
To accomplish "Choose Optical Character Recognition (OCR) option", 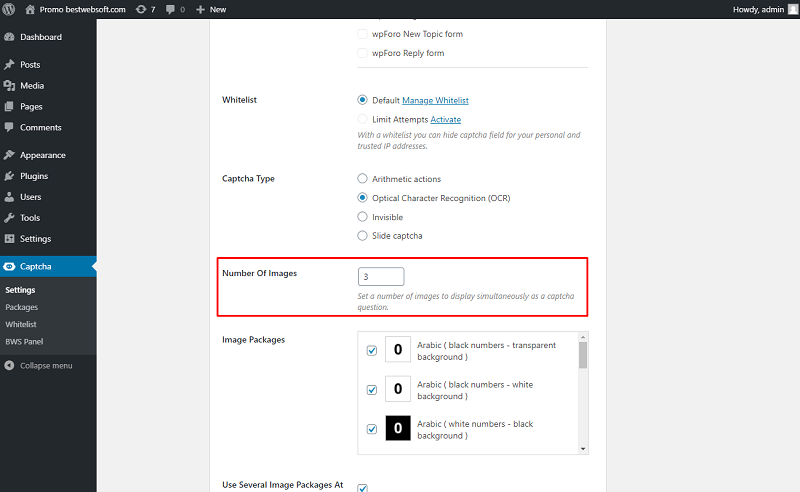I will (362, 198).
